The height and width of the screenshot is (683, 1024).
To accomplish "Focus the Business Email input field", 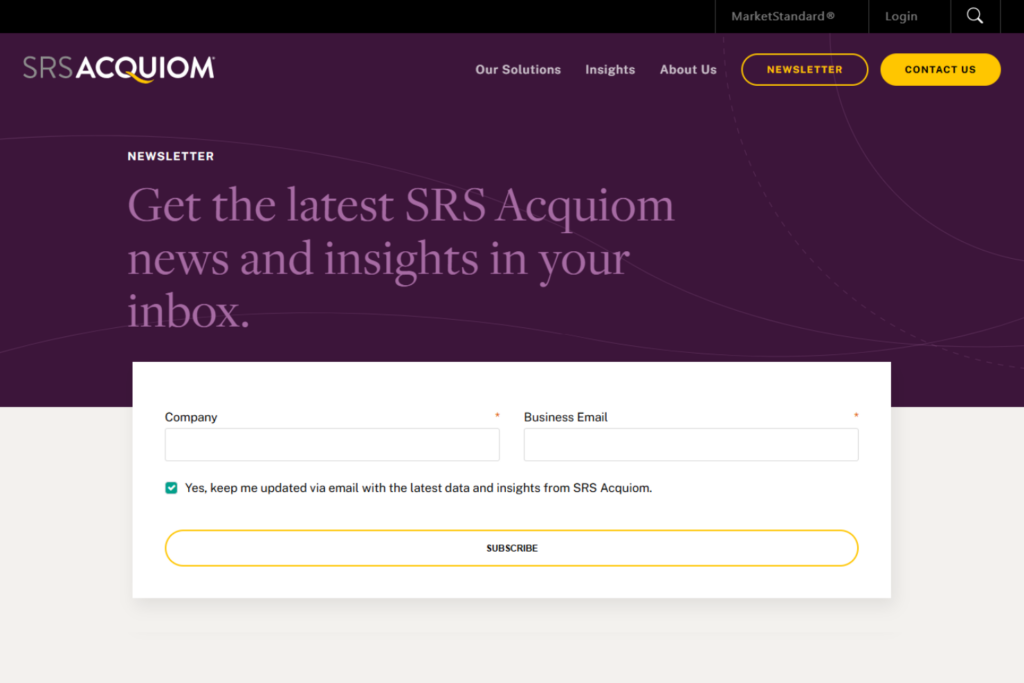I will coord(691,445).
